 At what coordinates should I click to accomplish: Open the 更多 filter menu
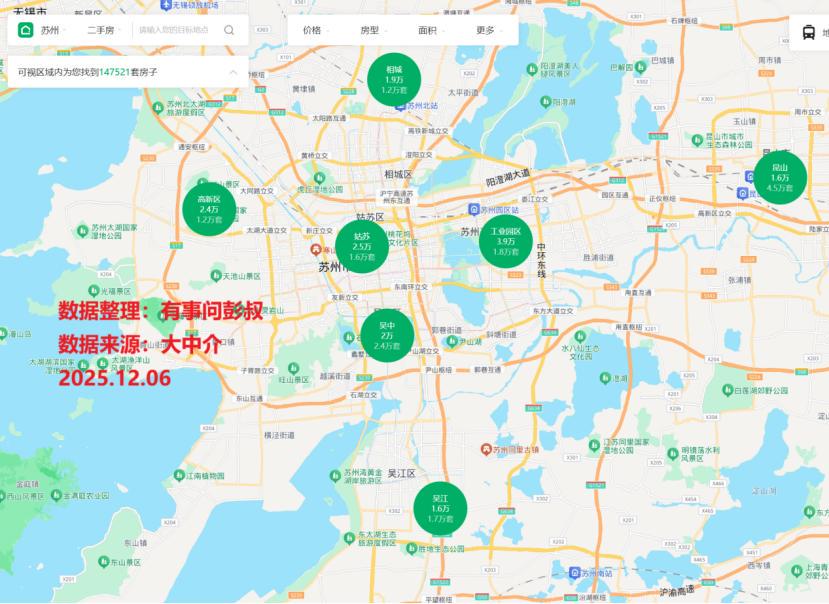489,30
